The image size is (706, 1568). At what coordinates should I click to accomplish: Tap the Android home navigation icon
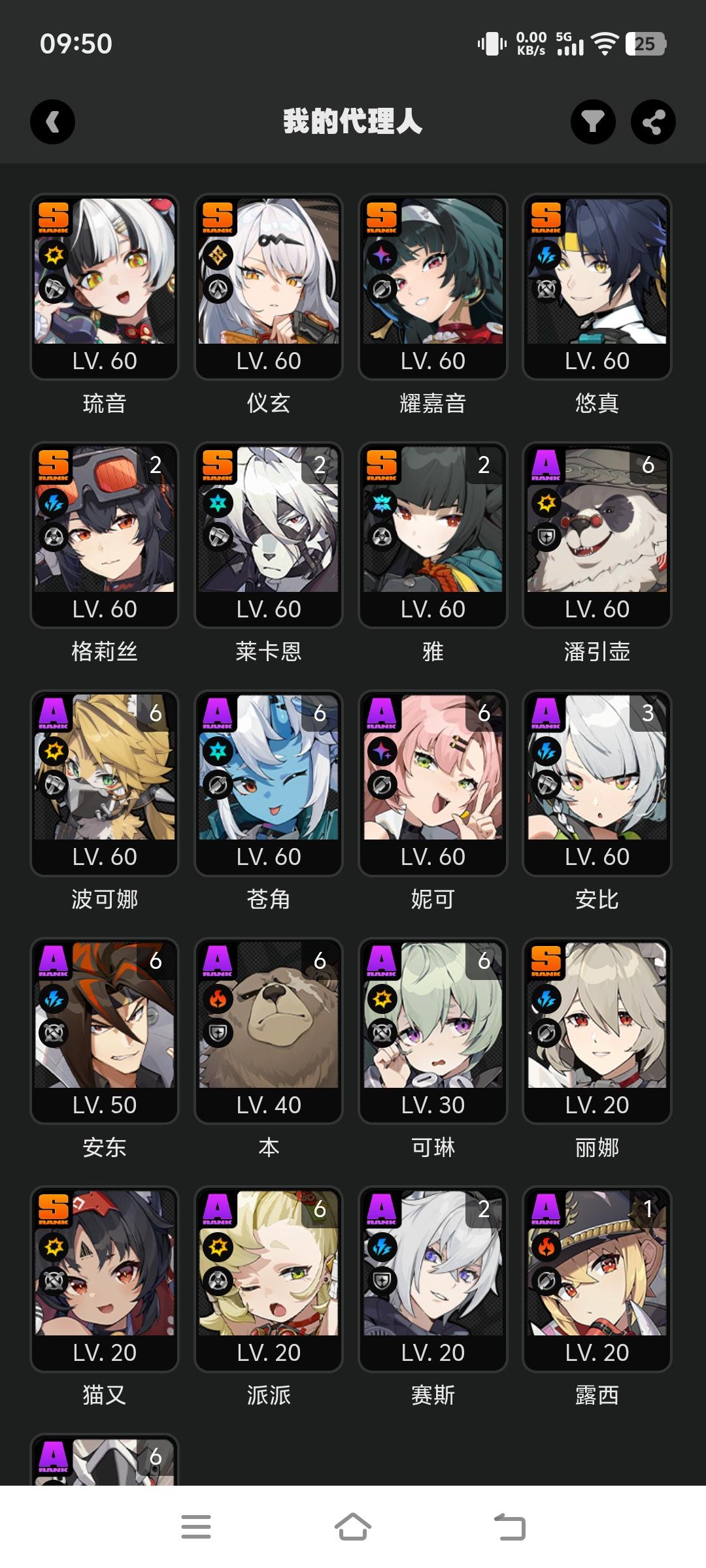(353, 1527)
